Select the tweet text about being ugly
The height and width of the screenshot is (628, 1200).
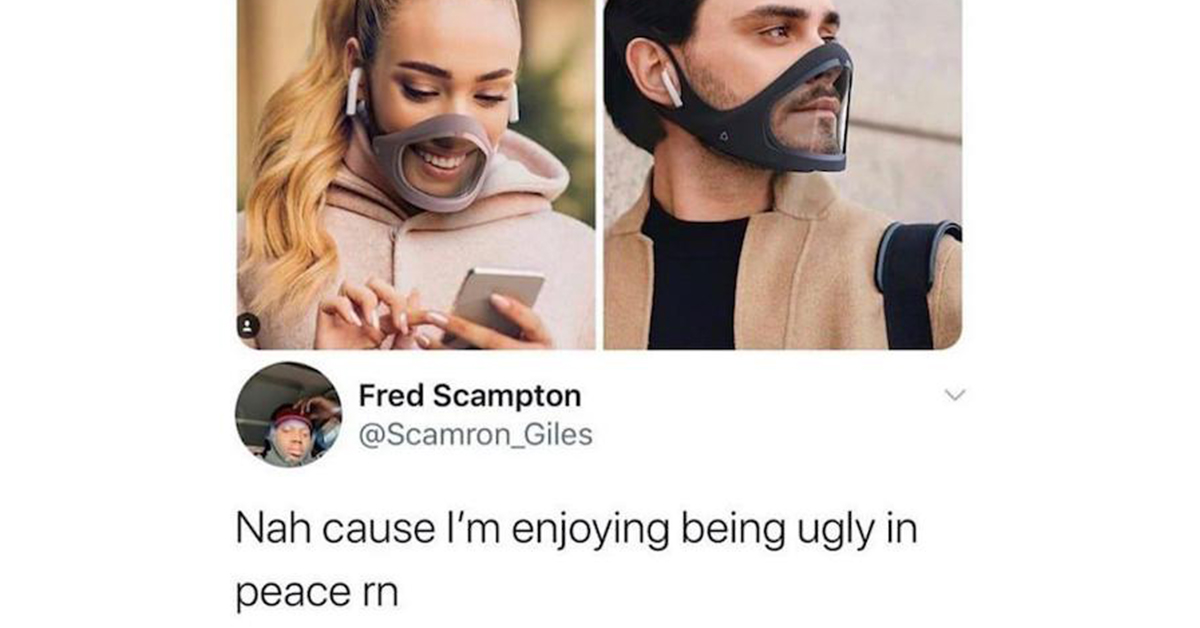click(576, 561)
